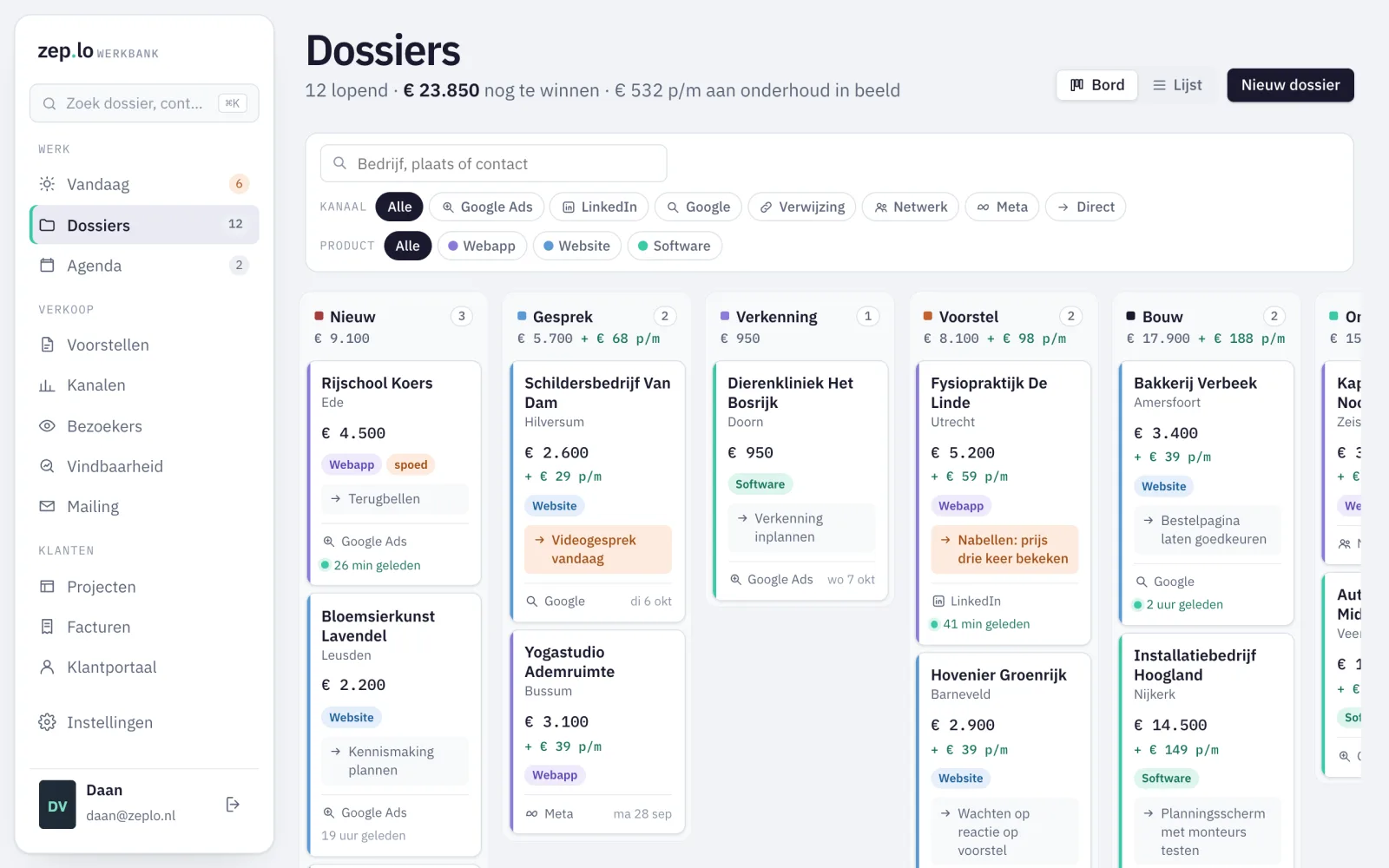
Task: Select the Direct kanaal chip
Action: point(1086,207)
